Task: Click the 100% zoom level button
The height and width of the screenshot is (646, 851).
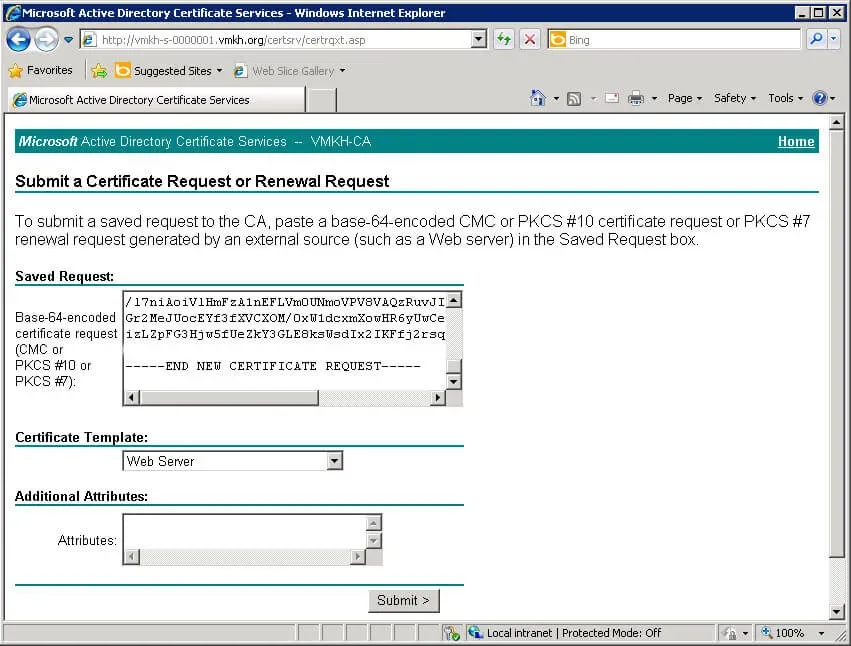Action: pyautogui.click(x=783, y=633)
